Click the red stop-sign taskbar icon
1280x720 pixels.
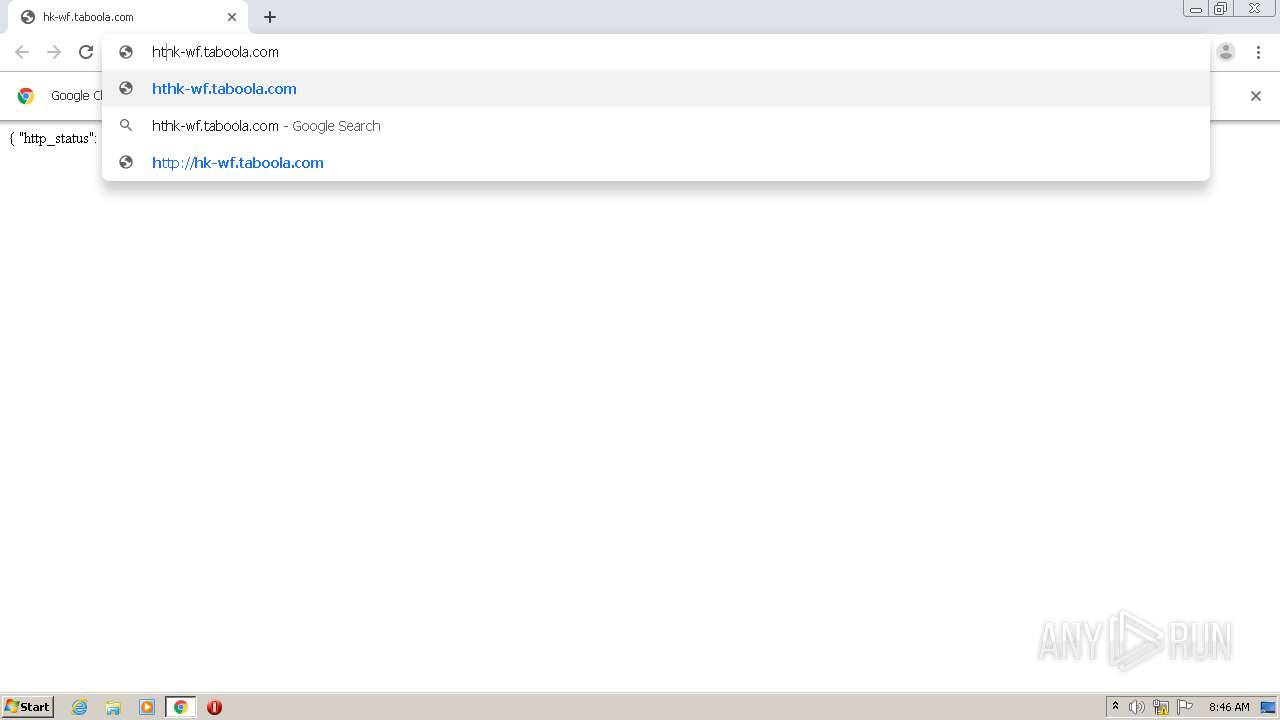pyautogui.click(x=214, y=707)
